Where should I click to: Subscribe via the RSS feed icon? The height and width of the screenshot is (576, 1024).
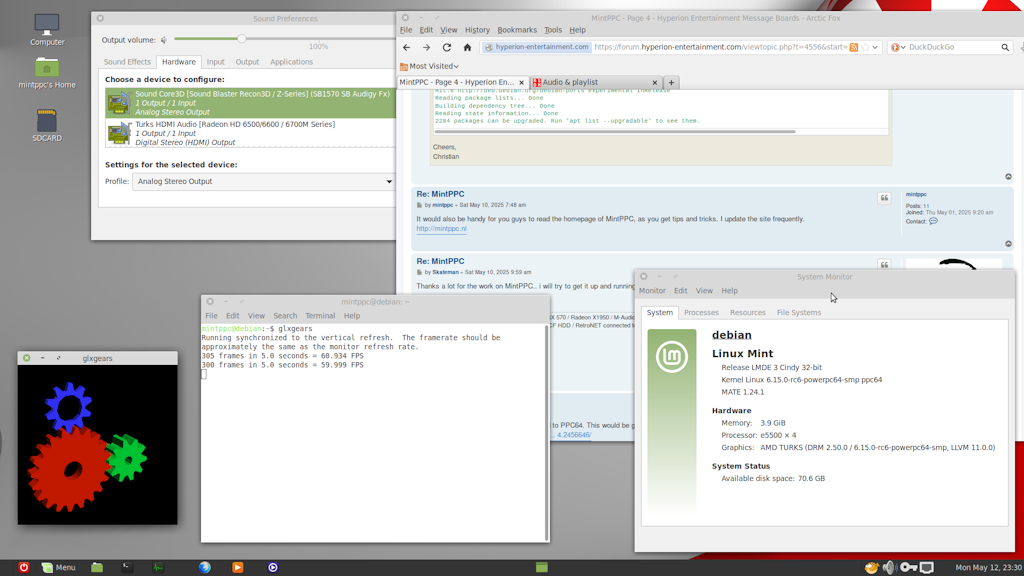[x=854, y=47]
